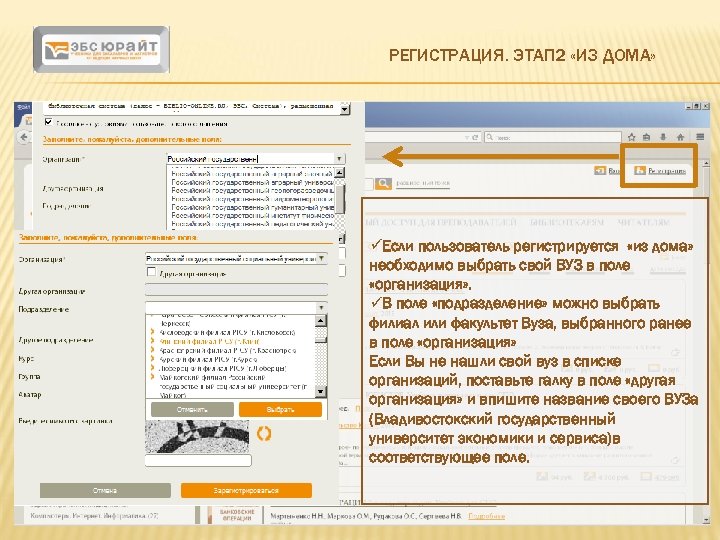Click the down arrow of the Подразделение list scrollbar
The width and height of the screenshot is (720, 540).
point(321,391)
